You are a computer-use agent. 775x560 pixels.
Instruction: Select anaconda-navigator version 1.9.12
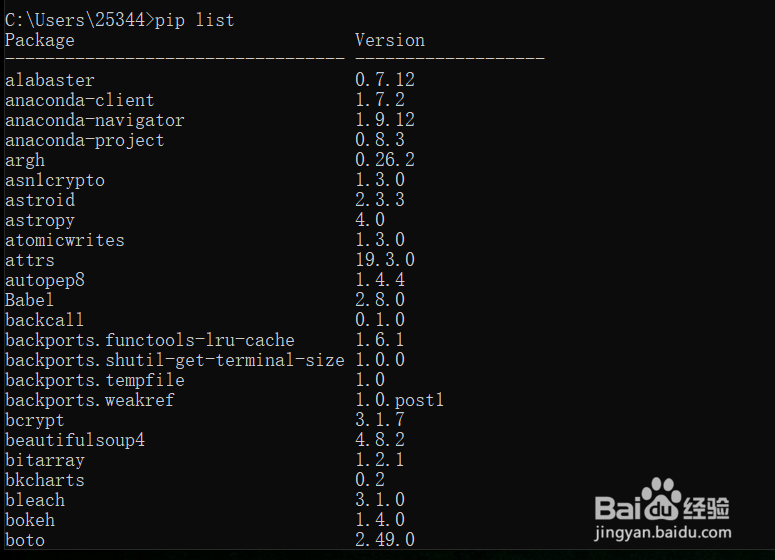[385, 120]
